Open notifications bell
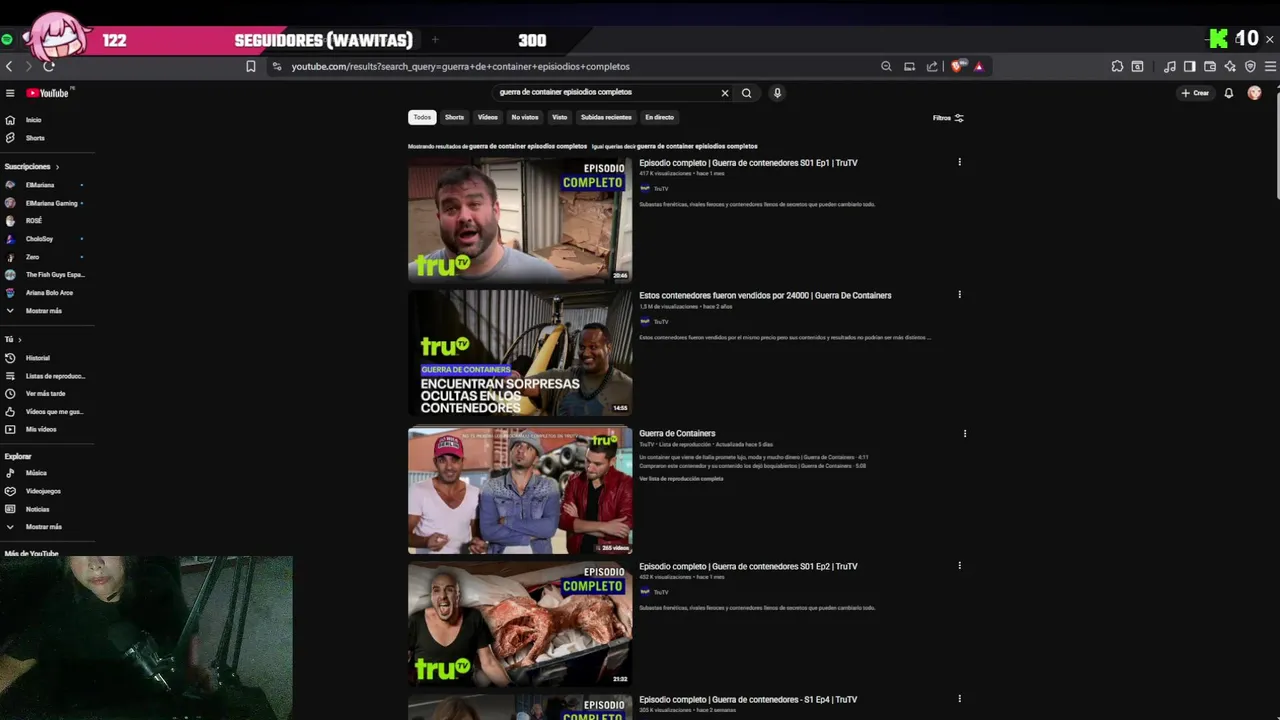Viewport: 1280px width, 720px height. tap(1229, 93)
